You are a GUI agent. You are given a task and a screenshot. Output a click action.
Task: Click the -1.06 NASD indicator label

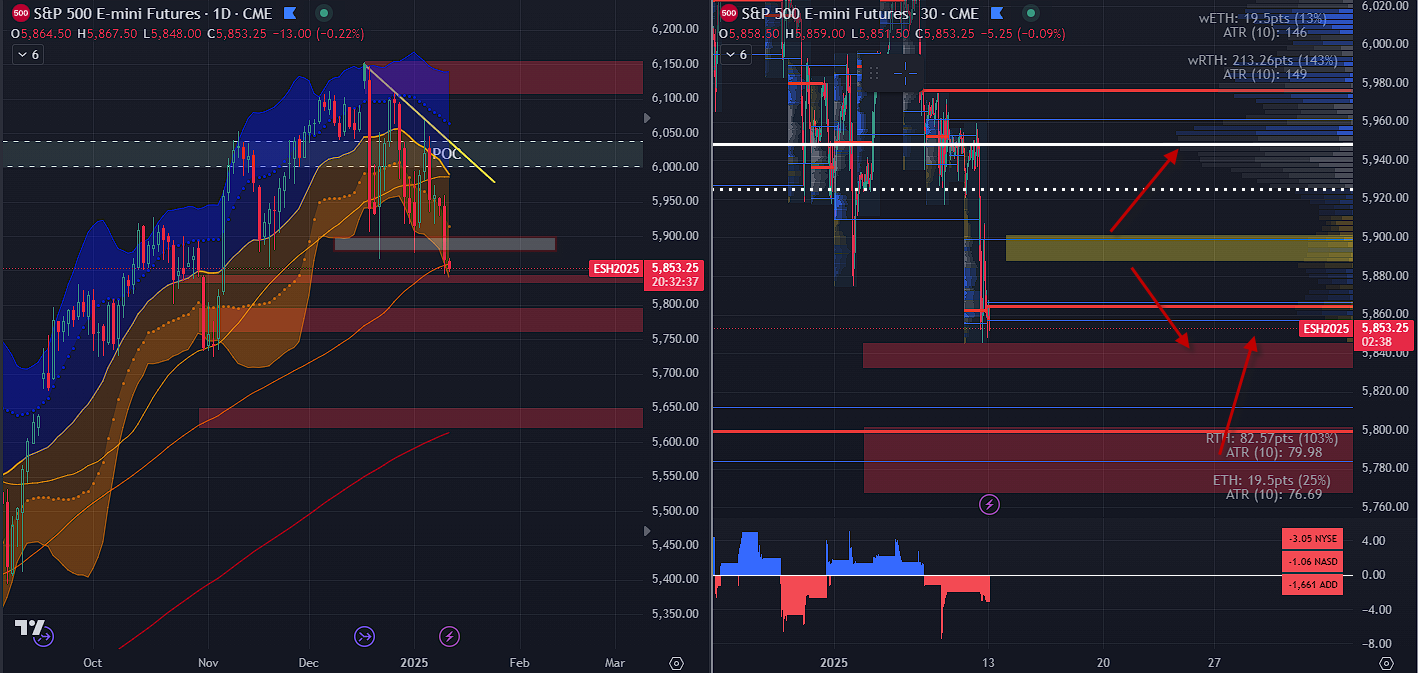point(1311,562)
